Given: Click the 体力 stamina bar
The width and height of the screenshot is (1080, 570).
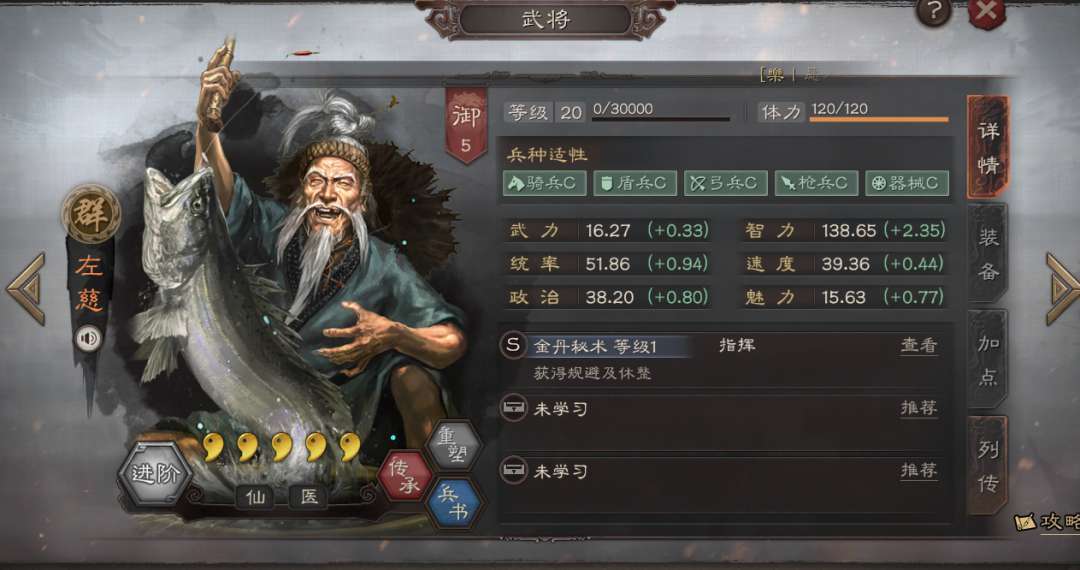Looking at the screenshot, I should pyautogui.click(x=879, y=119).
